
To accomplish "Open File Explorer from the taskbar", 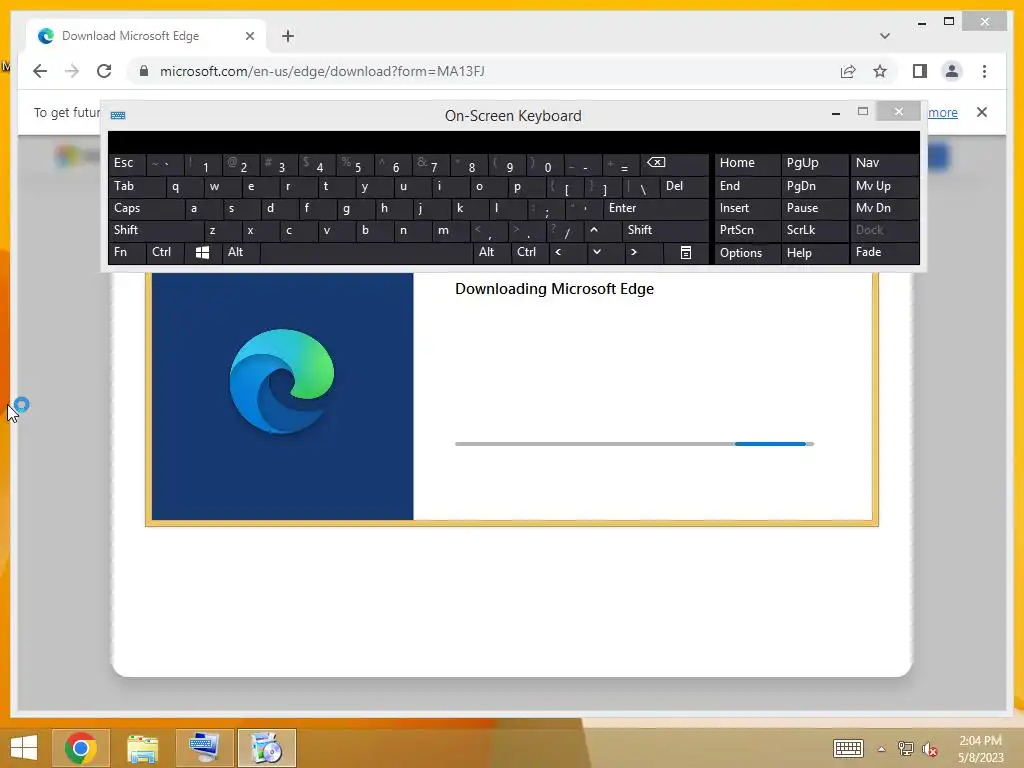I will tap(142, 748).
